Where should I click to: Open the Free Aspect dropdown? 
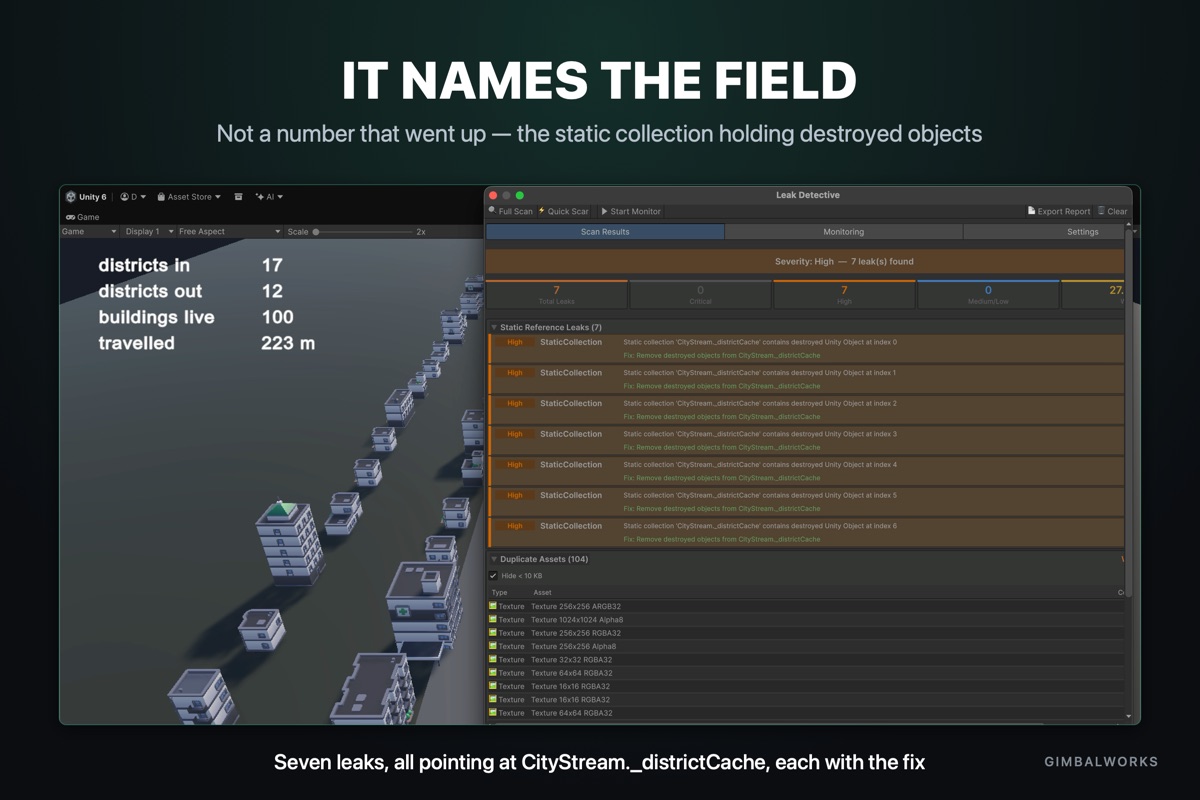229,231
